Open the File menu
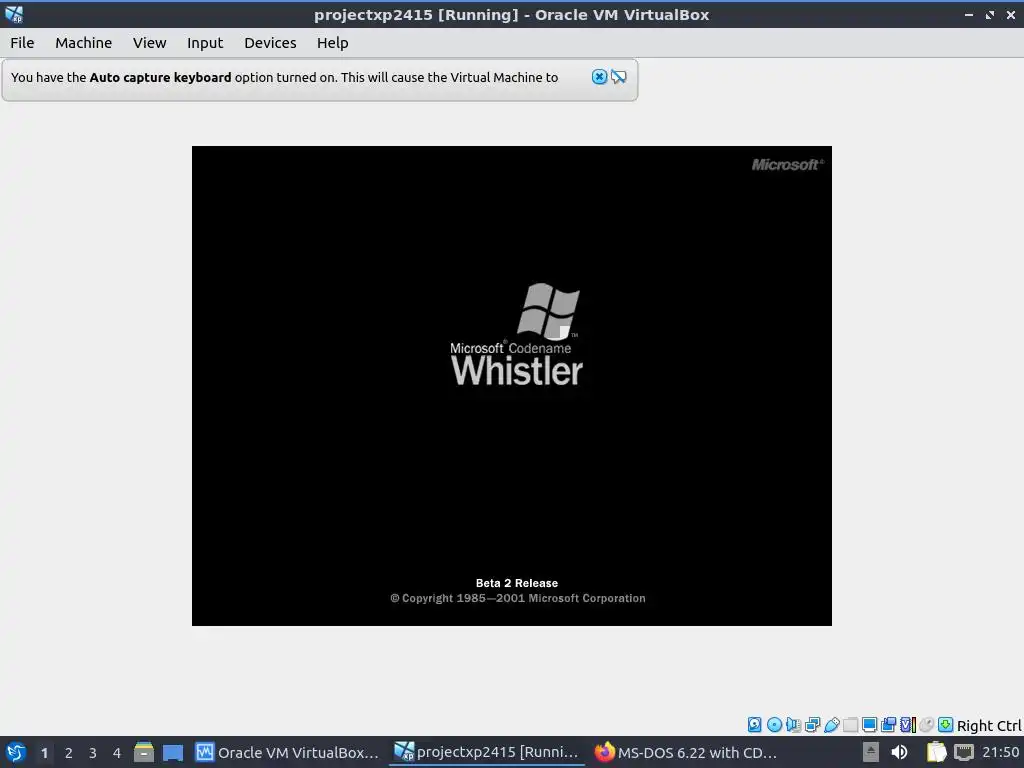This screenshot has height=768, width=1024. tap(22, 42)
